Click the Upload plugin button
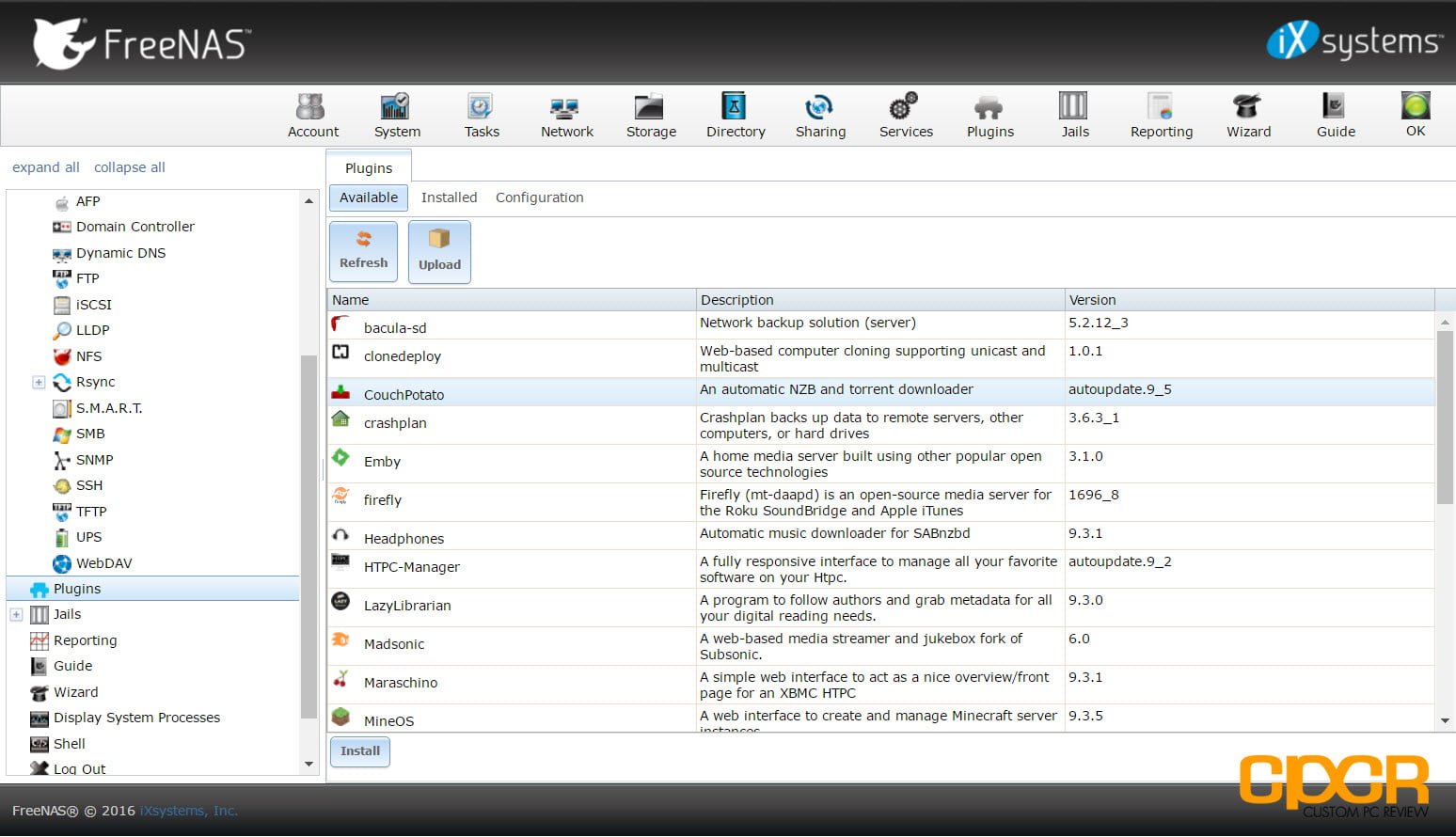Viewport: 1456px width, 837px height. pos(439,251)
